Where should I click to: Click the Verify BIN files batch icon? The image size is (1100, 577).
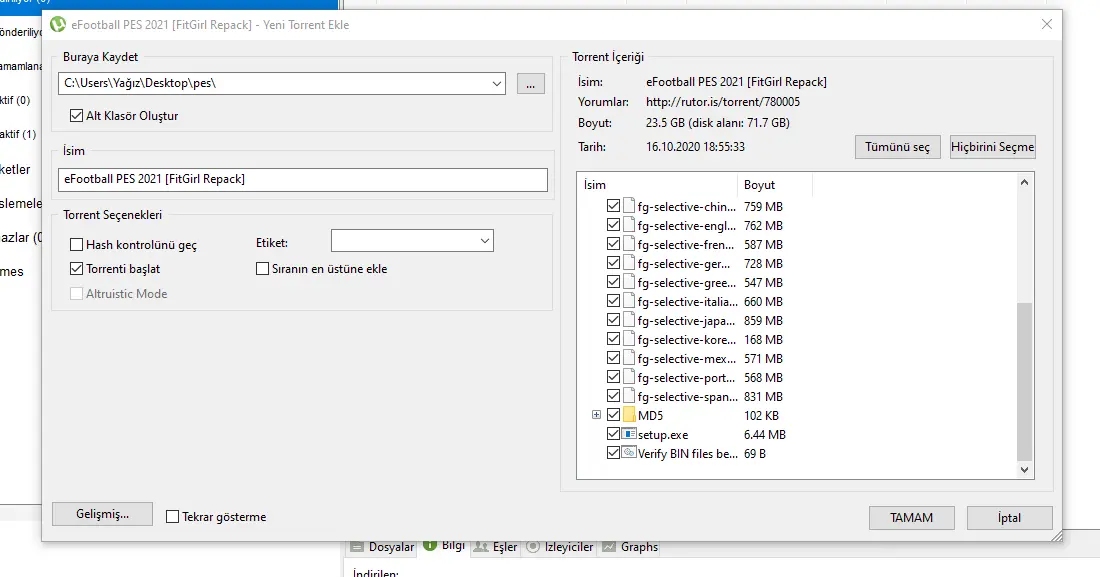pos(629,453)
